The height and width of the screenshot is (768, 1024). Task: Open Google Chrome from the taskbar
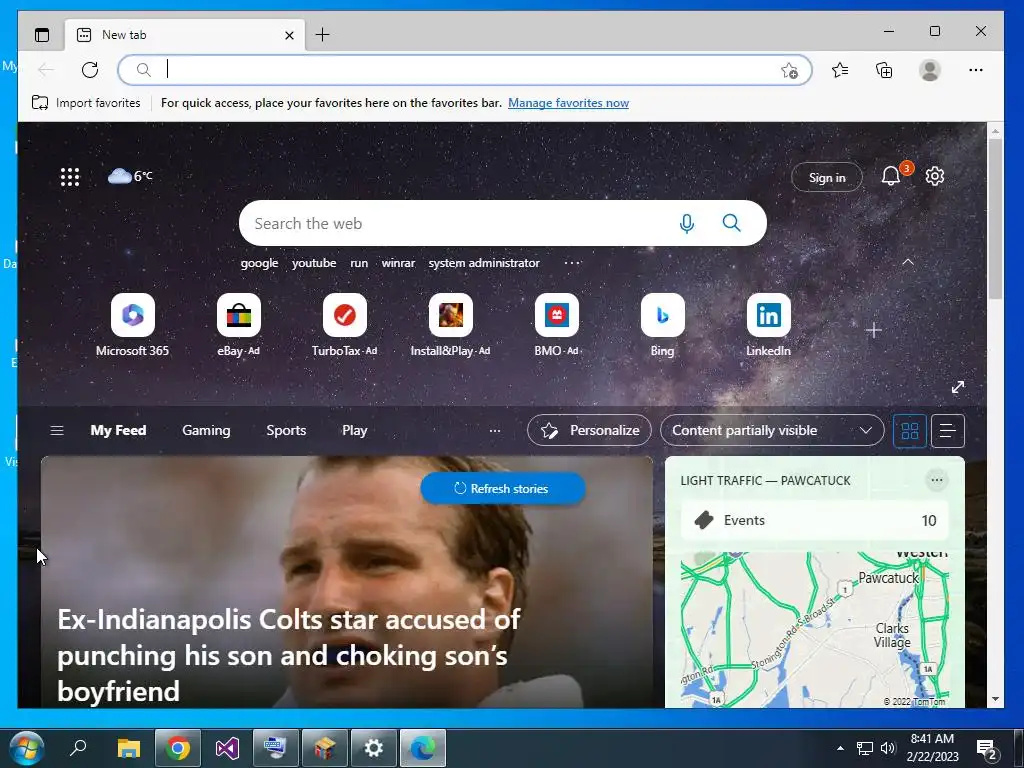tap(178, 748)
